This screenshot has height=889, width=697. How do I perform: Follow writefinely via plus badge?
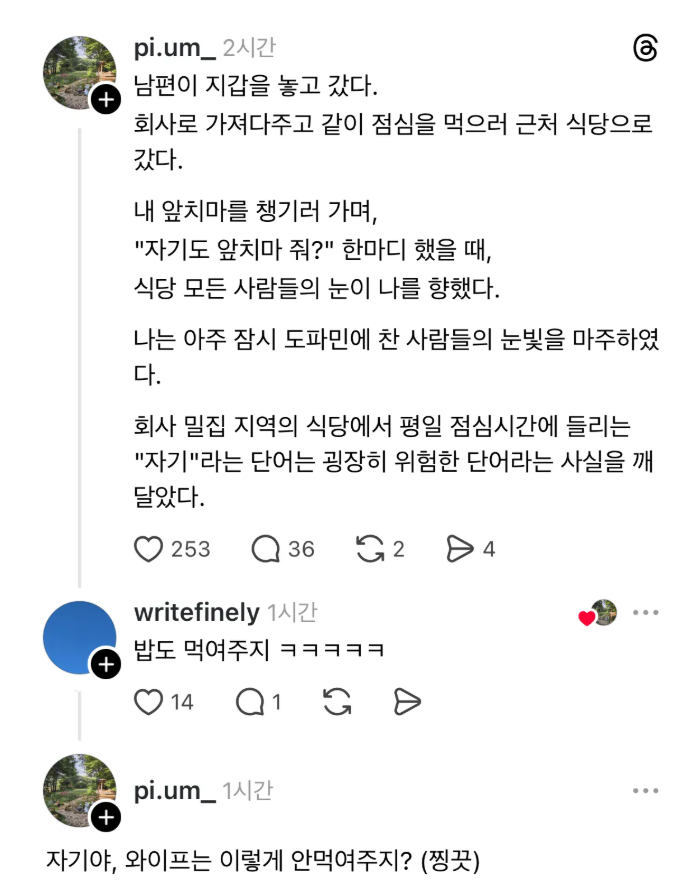106,663
